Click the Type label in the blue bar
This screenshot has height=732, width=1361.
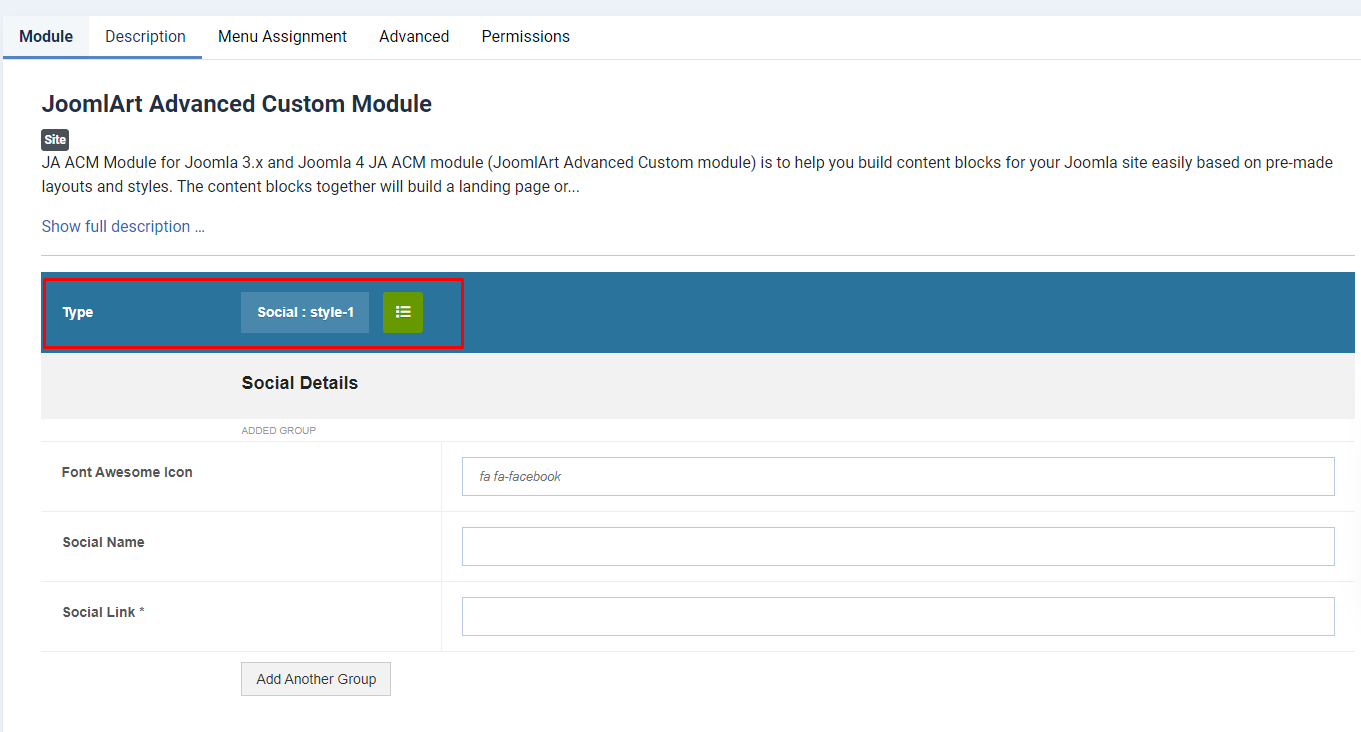pyautogui.click(x=78, y=312)
